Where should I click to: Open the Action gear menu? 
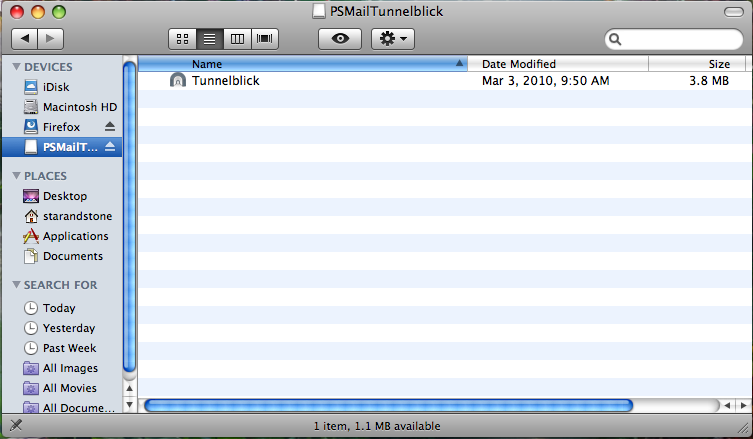coord(393,38)
